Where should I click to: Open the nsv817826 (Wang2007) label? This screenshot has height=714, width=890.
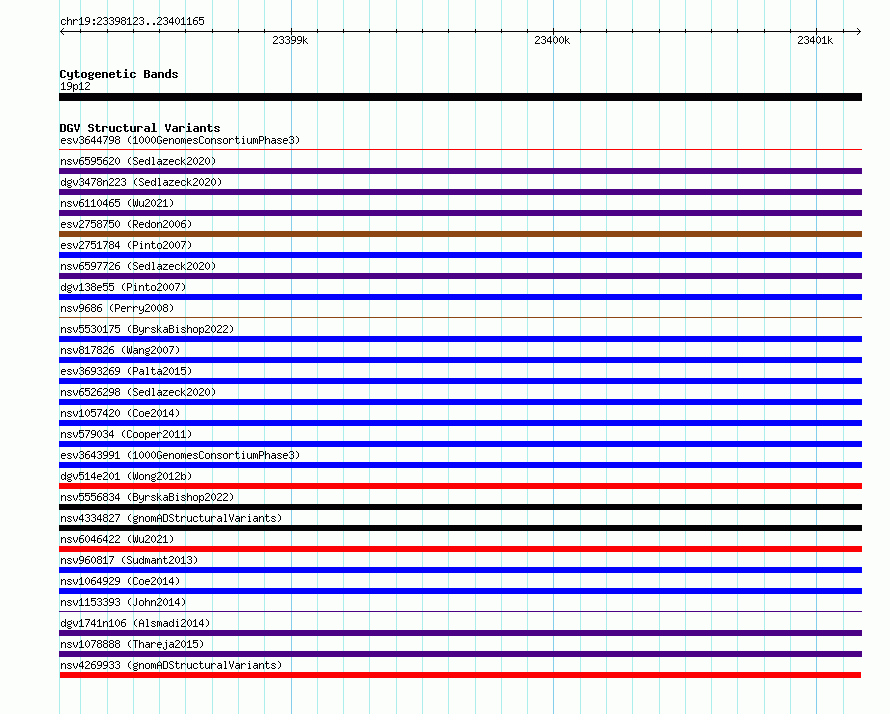[120, 350]
